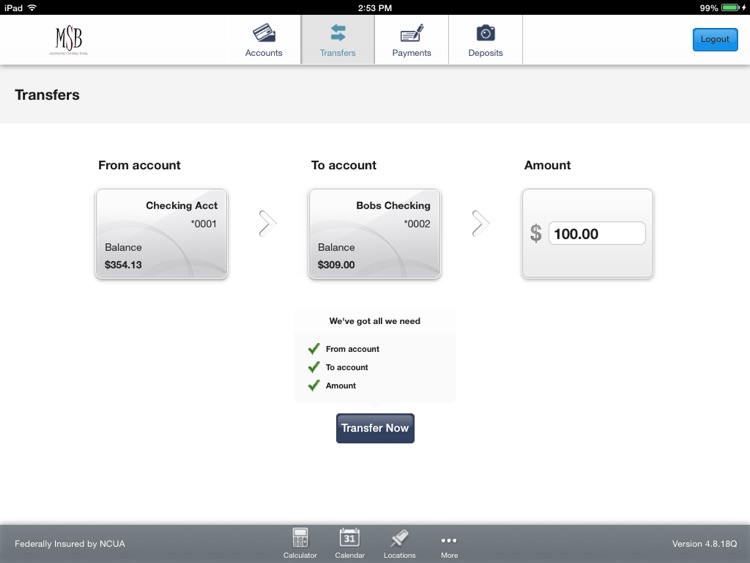Screen dimensions: 750x563
Task: Open the Payments tab
Action: coord(411,40)
